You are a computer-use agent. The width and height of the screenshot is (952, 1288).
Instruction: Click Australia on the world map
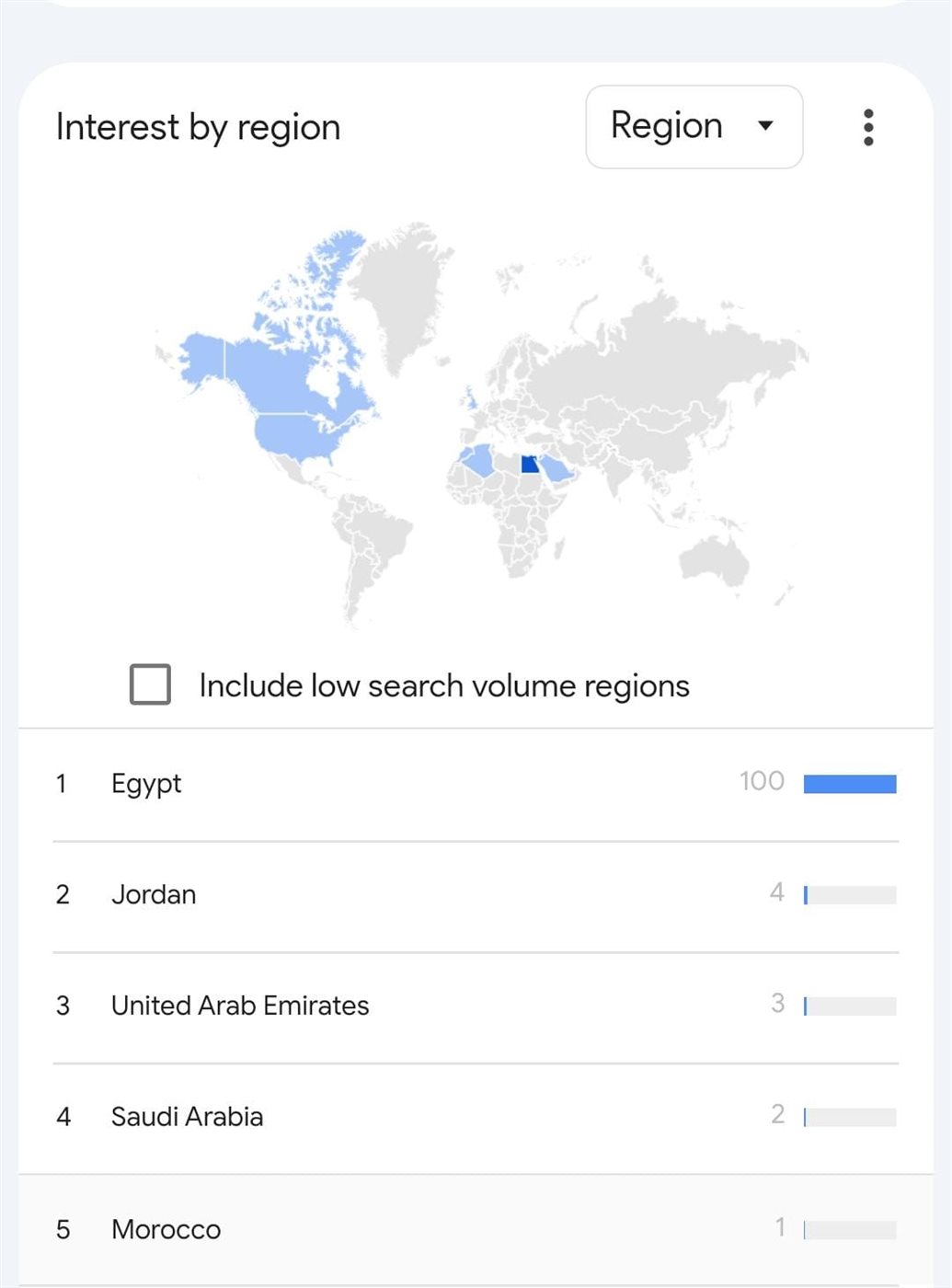coord(715,559)
